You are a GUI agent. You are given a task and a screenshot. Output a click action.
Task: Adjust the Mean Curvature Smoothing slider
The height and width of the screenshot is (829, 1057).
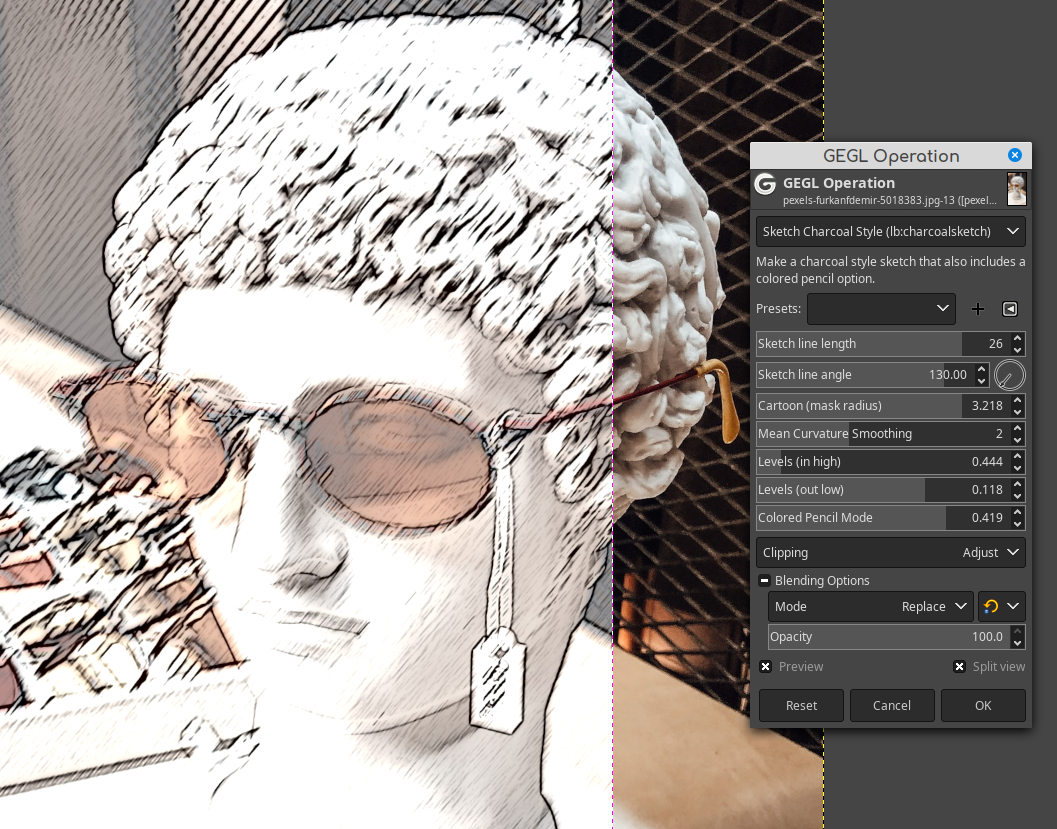click(882, 433)
